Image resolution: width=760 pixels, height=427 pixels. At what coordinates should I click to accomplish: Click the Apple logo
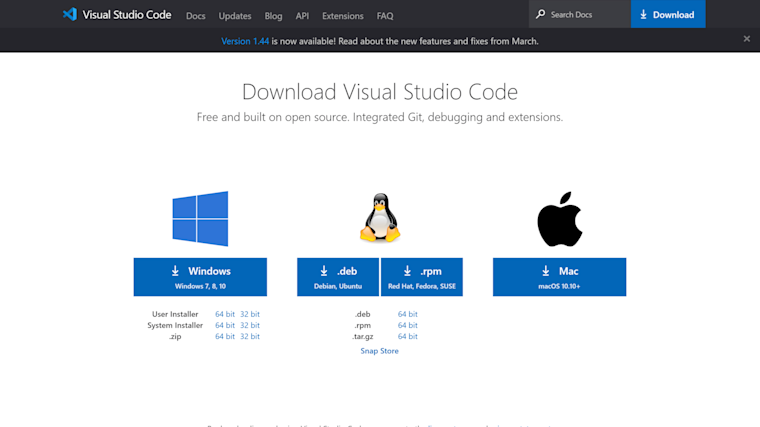click(x=560, y=219)
